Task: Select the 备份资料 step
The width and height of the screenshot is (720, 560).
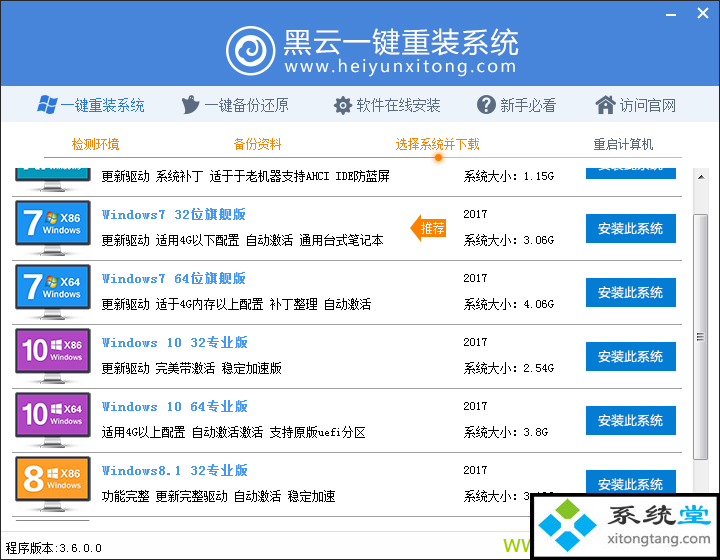Action: (x=257, y=145)
